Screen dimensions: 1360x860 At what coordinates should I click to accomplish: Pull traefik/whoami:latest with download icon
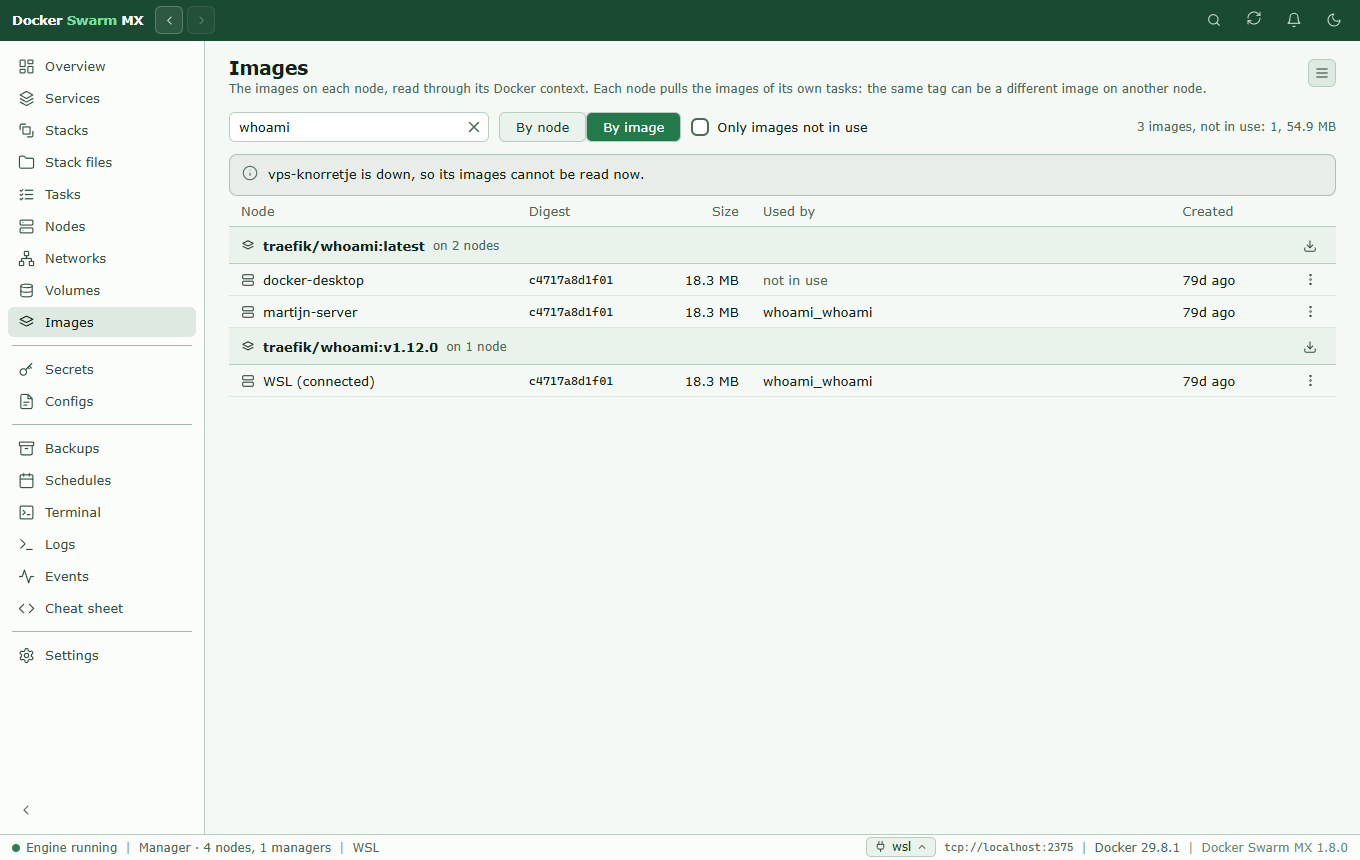[1310, 246]
